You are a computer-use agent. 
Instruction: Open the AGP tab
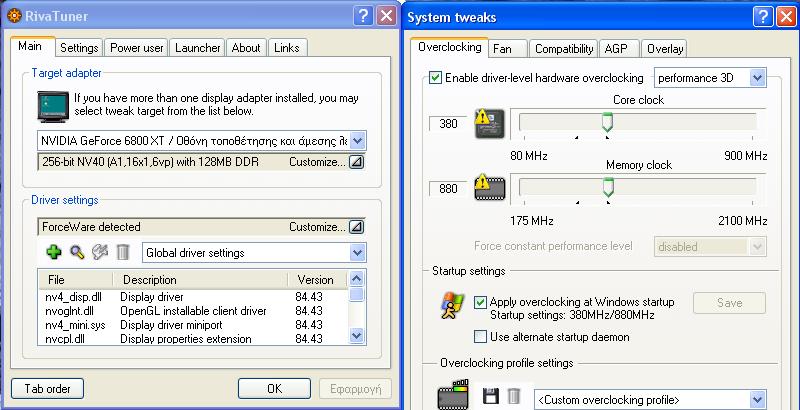tap(619, 48)
